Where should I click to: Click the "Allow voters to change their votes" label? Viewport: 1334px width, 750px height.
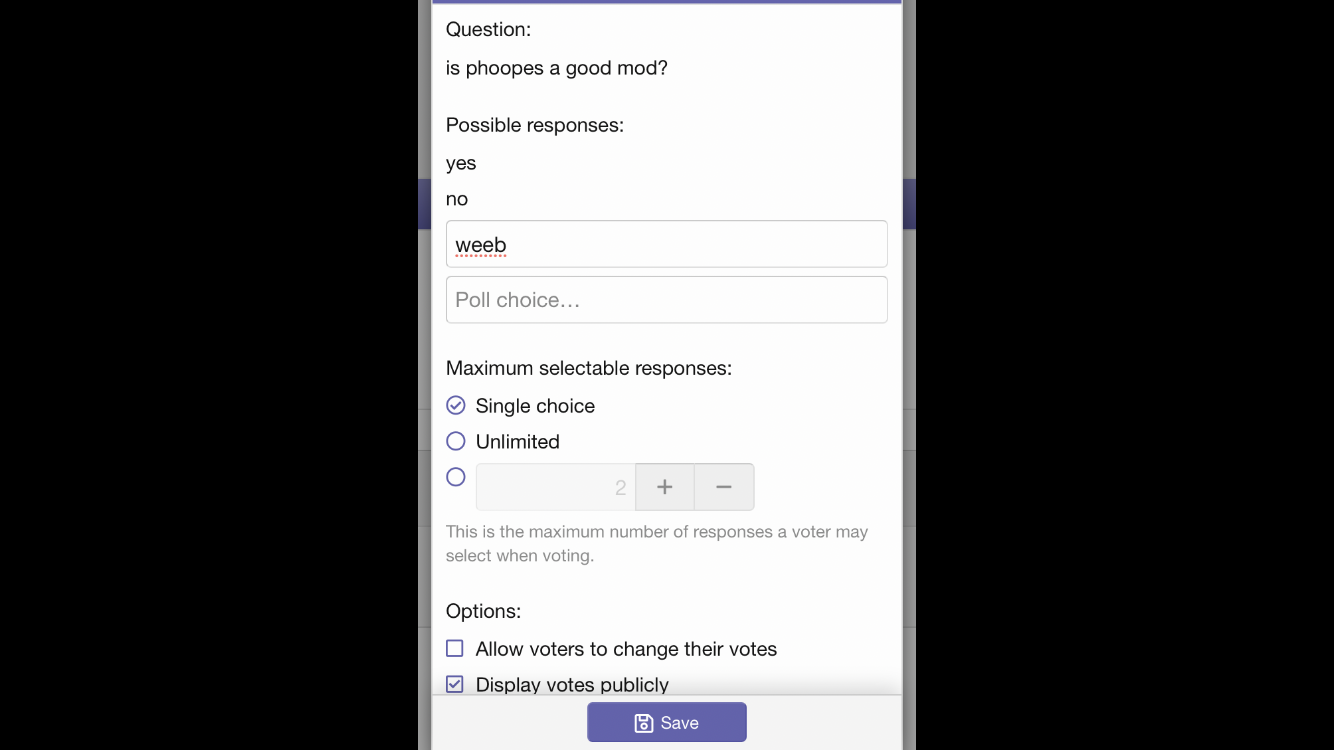click(626, 649)
